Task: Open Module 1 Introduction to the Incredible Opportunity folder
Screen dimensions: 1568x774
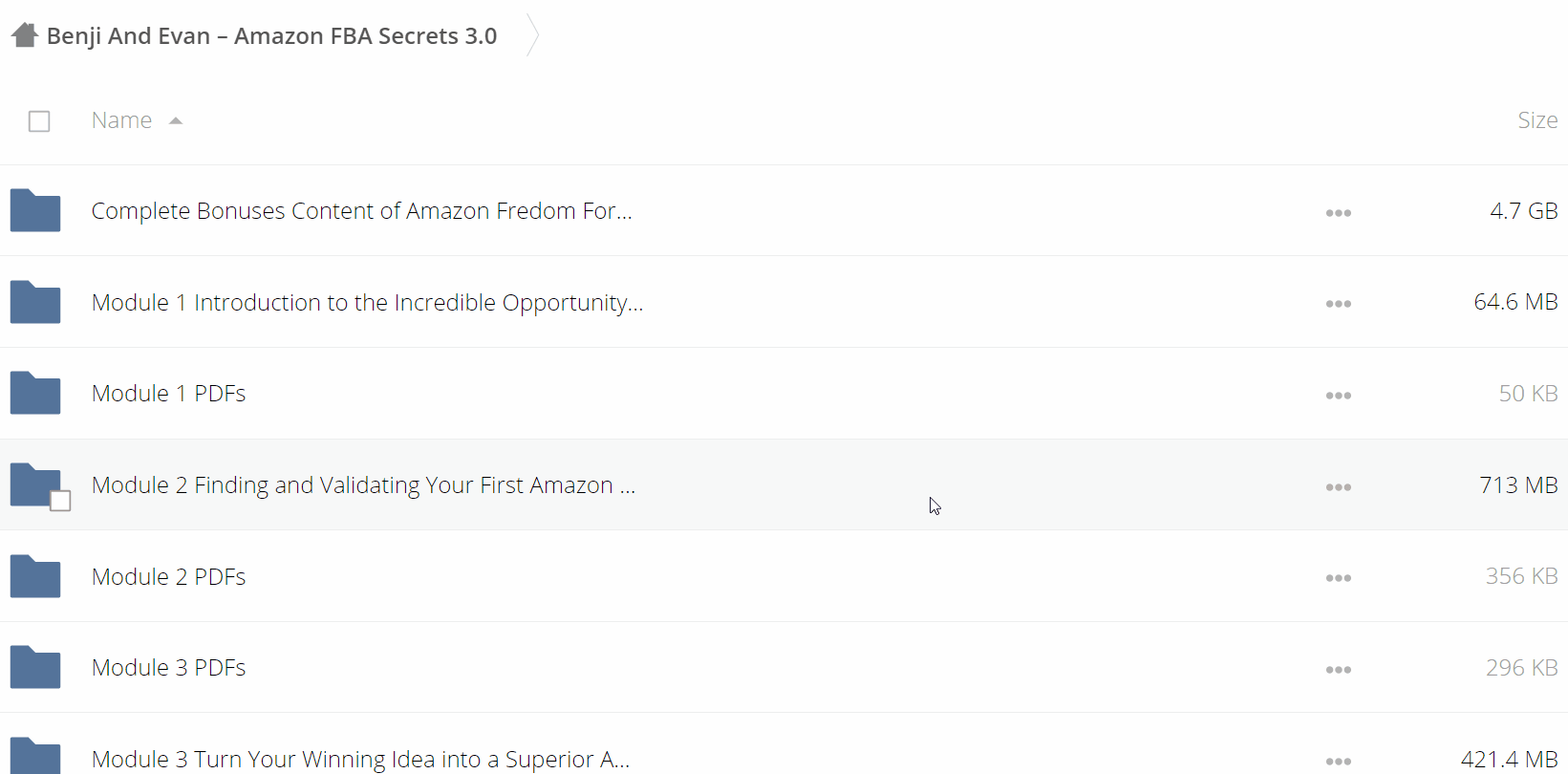Action: coord(367,303)
